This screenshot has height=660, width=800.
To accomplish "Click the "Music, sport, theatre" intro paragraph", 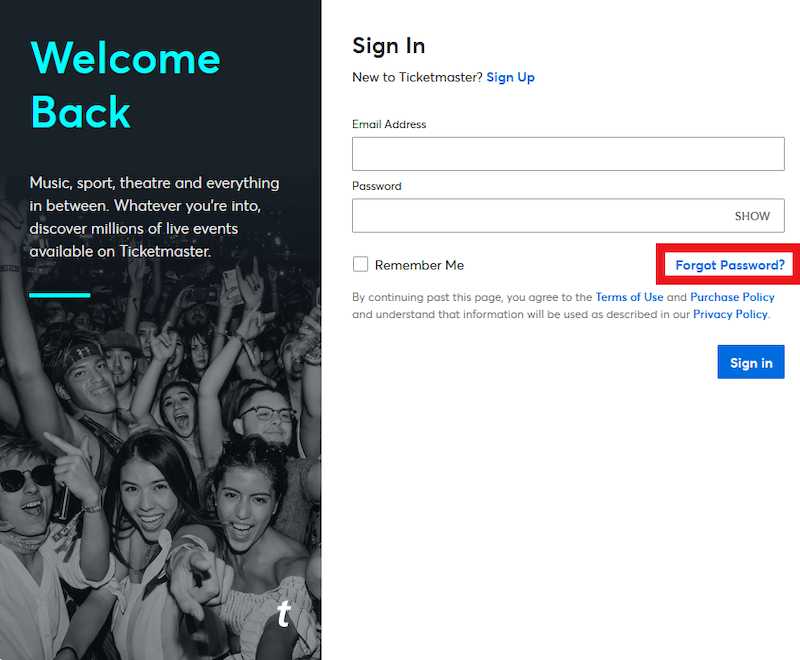I will point(155,217).
